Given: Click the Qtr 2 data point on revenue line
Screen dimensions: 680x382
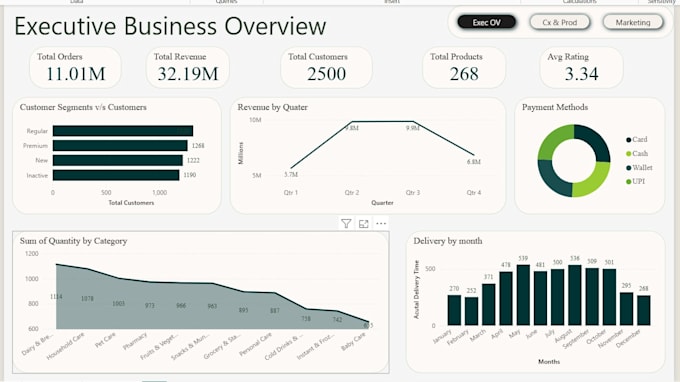Looking at the screenshot, I should [352, 121].
